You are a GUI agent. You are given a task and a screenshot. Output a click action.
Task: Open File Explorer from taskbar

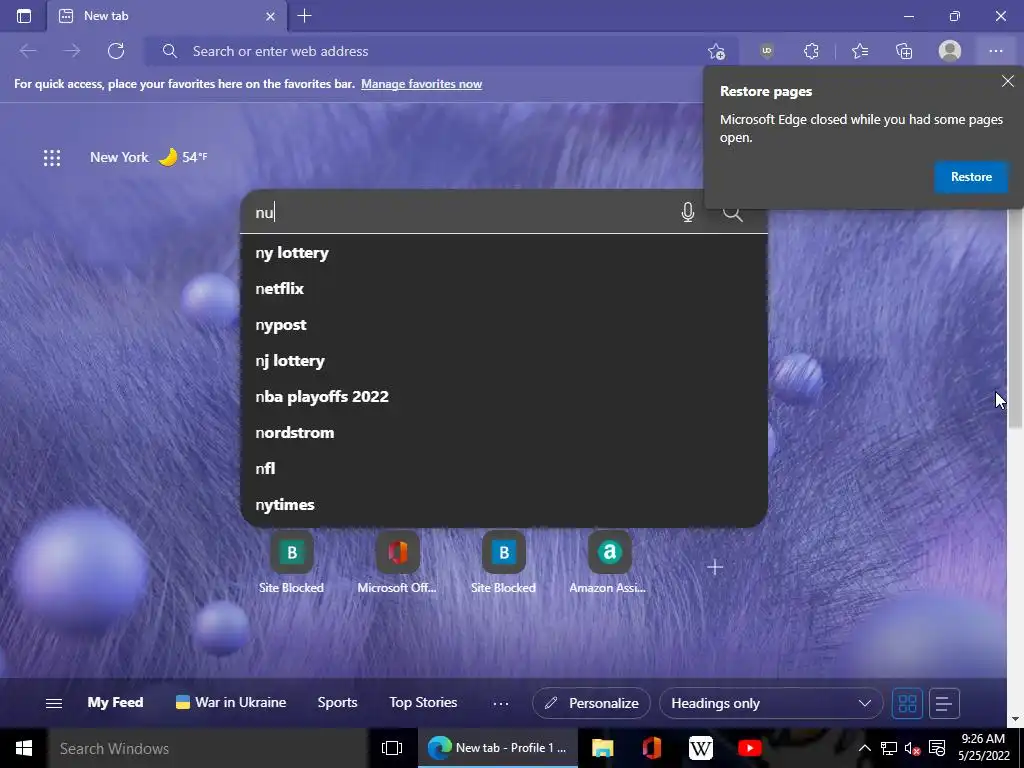coord(603,748)
